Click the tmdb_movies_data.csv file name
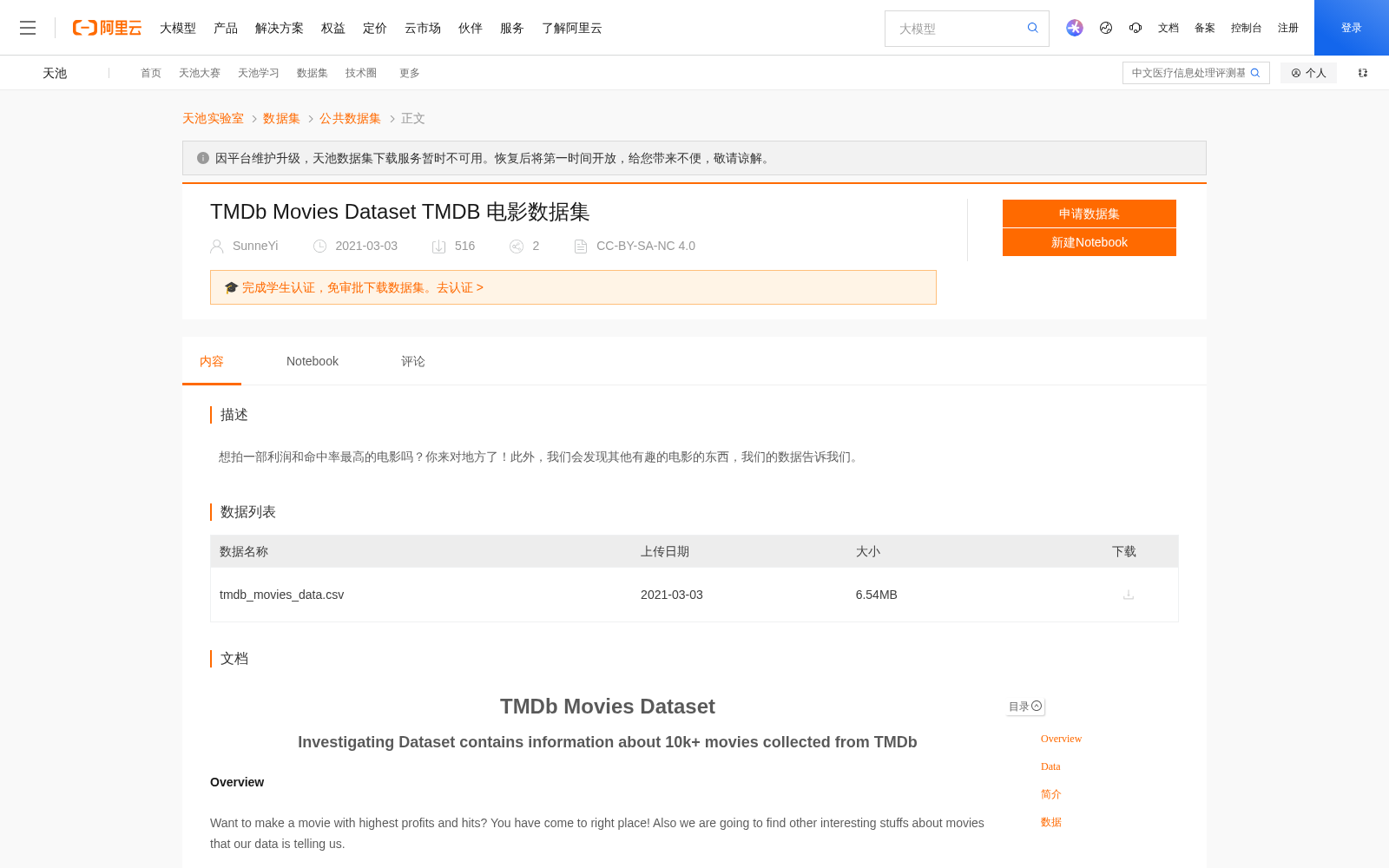Image resolution: width=1389 pixels, height=868 pixels. (x=281, y=595)
